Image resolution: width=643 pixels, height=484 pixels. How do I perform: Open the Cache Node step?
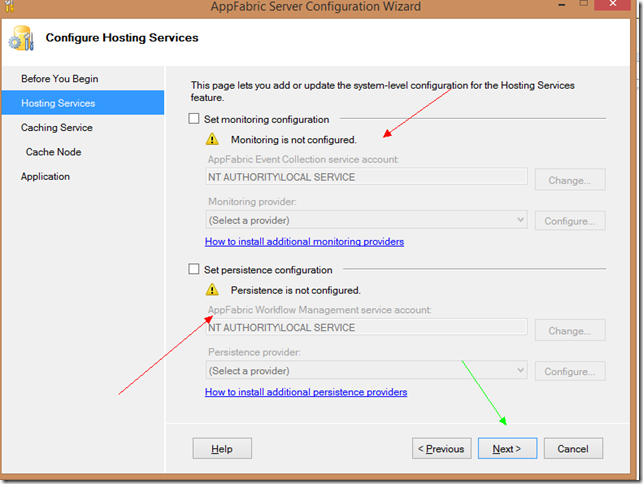pos(53,152)
